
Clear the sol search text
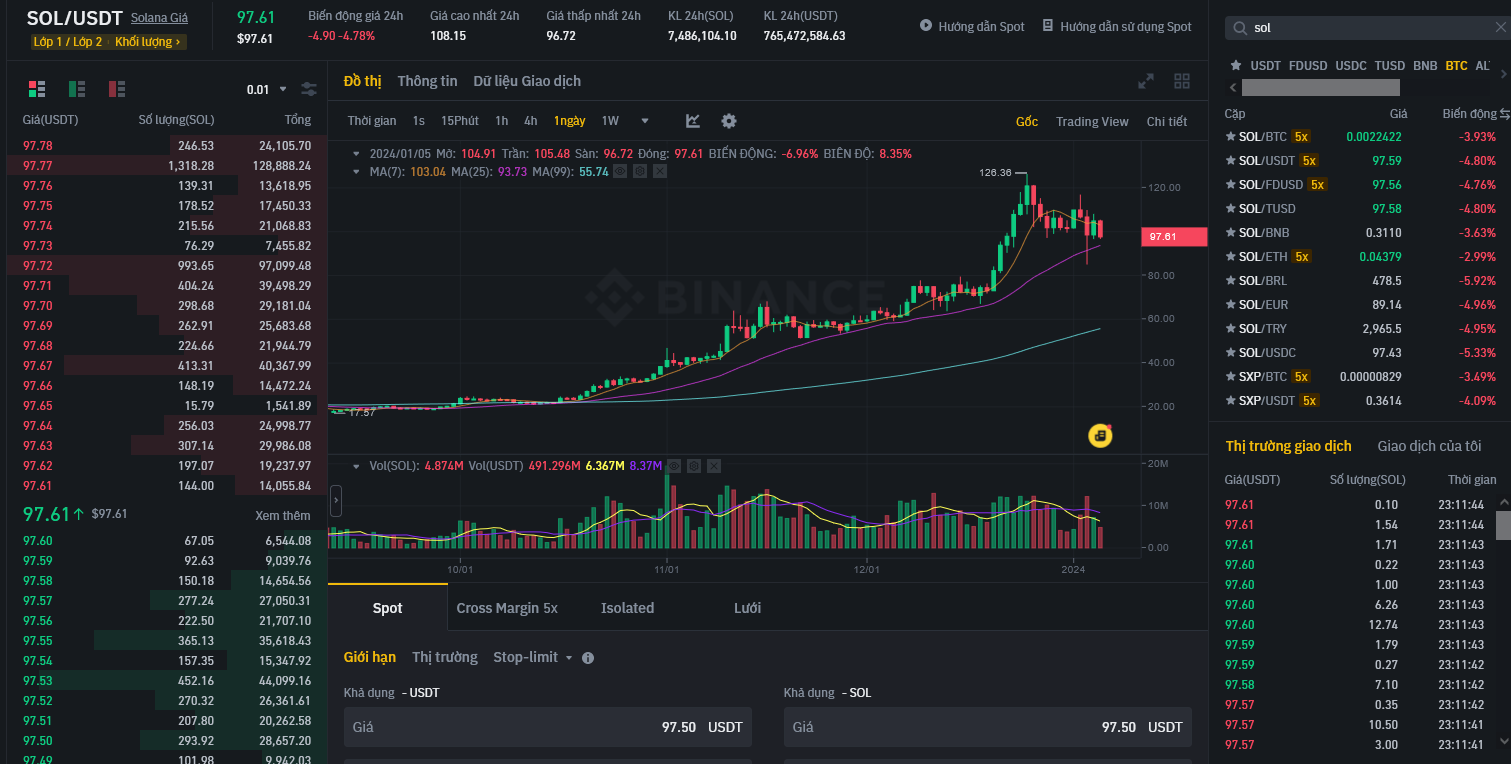(x=1500, y=28)
